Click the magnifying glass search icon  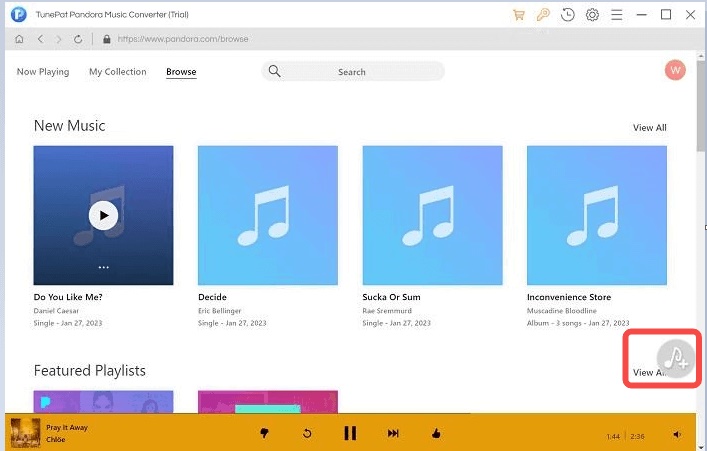pos(275,71)
